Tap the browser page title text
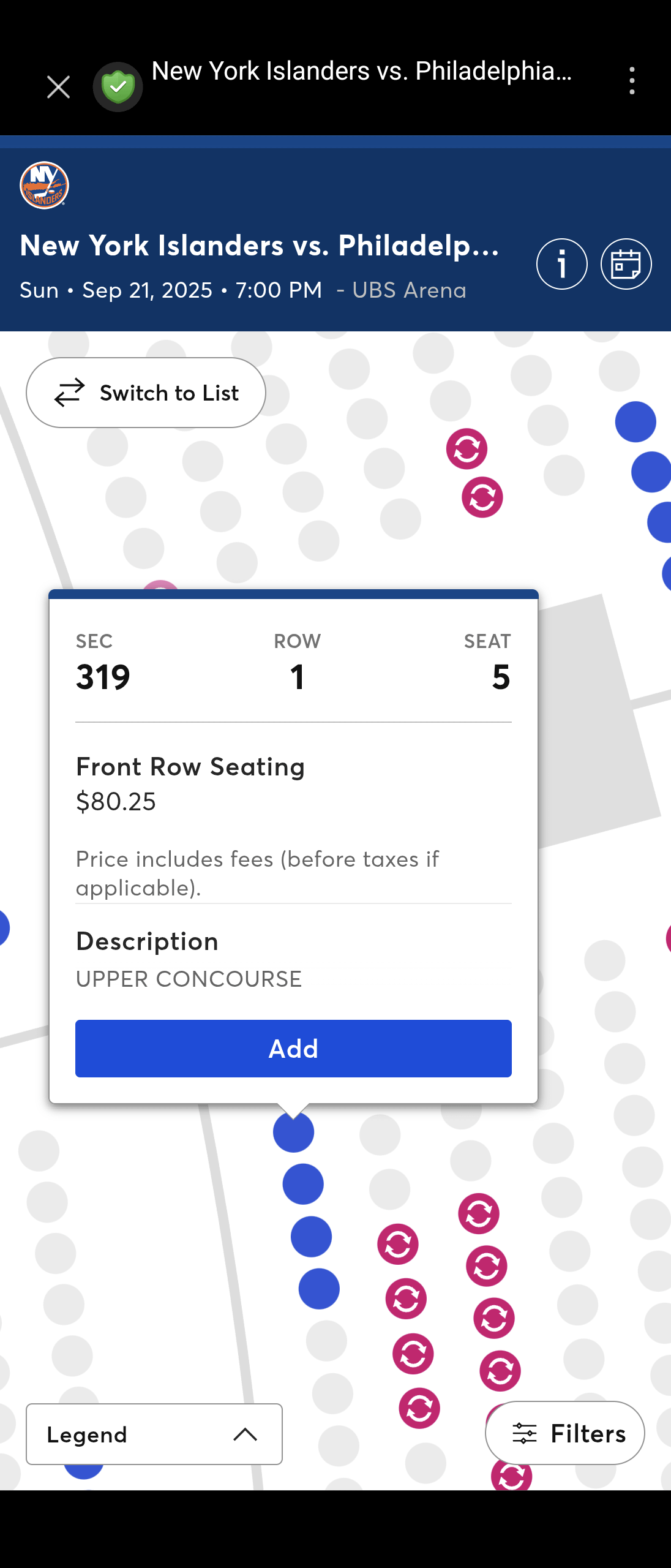This screenshot has width=671, height=1568. pyautogui.click(x=361, y=72)
